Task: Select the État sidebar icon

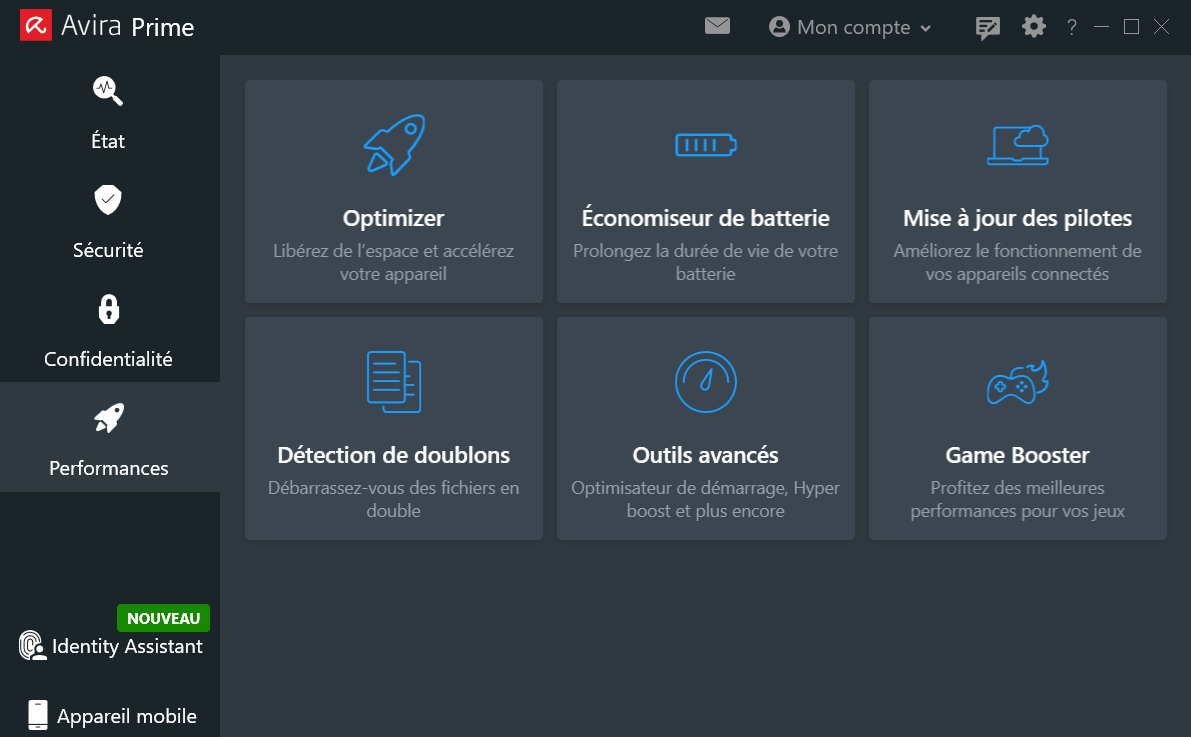Action: [107, 91]
